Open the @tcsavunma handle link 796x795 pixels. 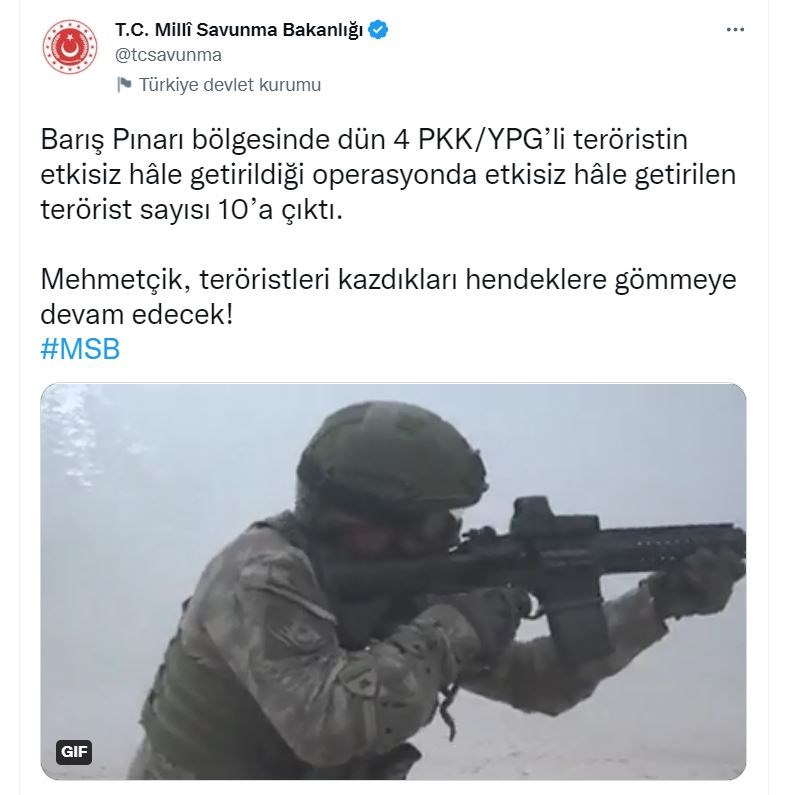[169, 55]
